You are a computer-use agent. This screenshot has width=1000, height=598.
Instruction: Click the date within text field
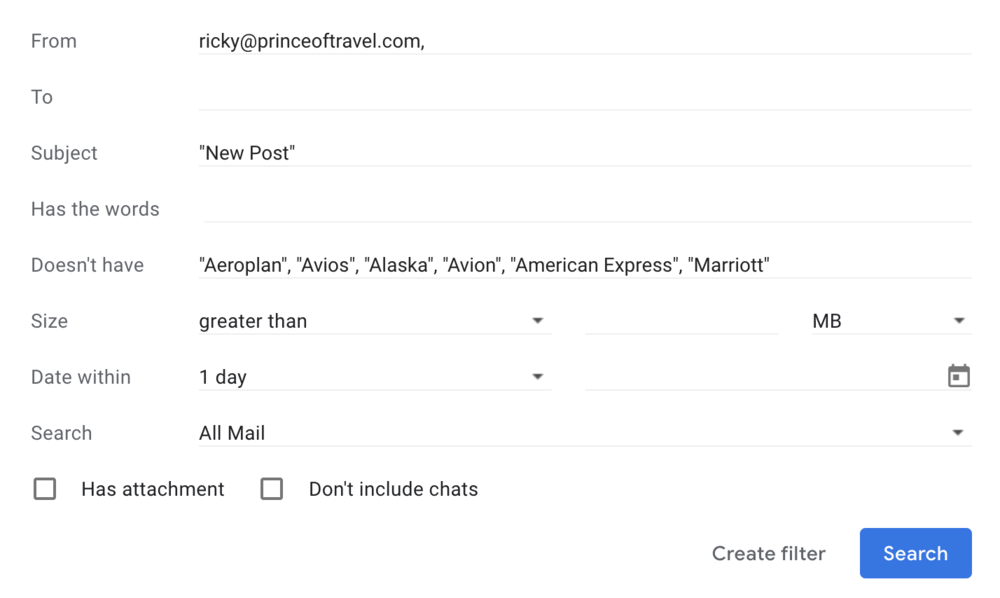762,377
